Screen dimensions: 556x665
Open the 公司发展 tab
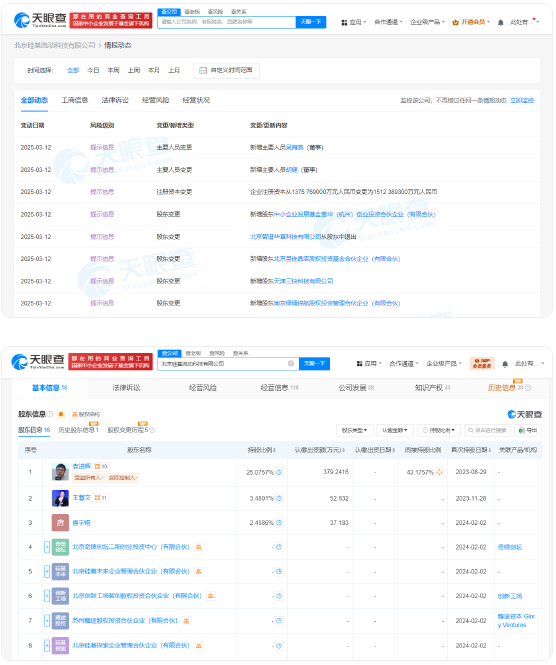click(356, 388)
